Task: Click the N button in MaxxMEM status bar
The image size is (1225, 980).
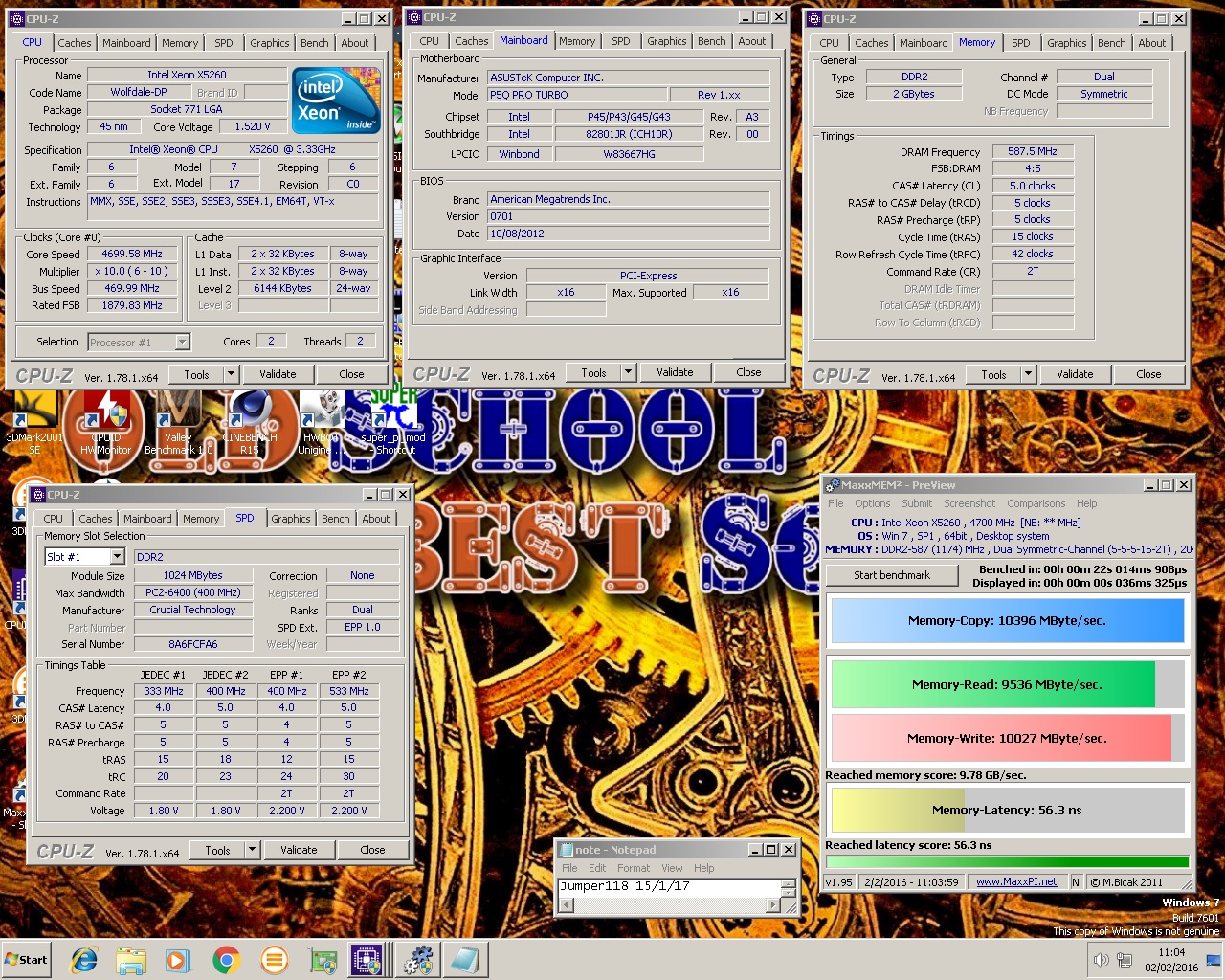Action: click(x=1076, y=882)
